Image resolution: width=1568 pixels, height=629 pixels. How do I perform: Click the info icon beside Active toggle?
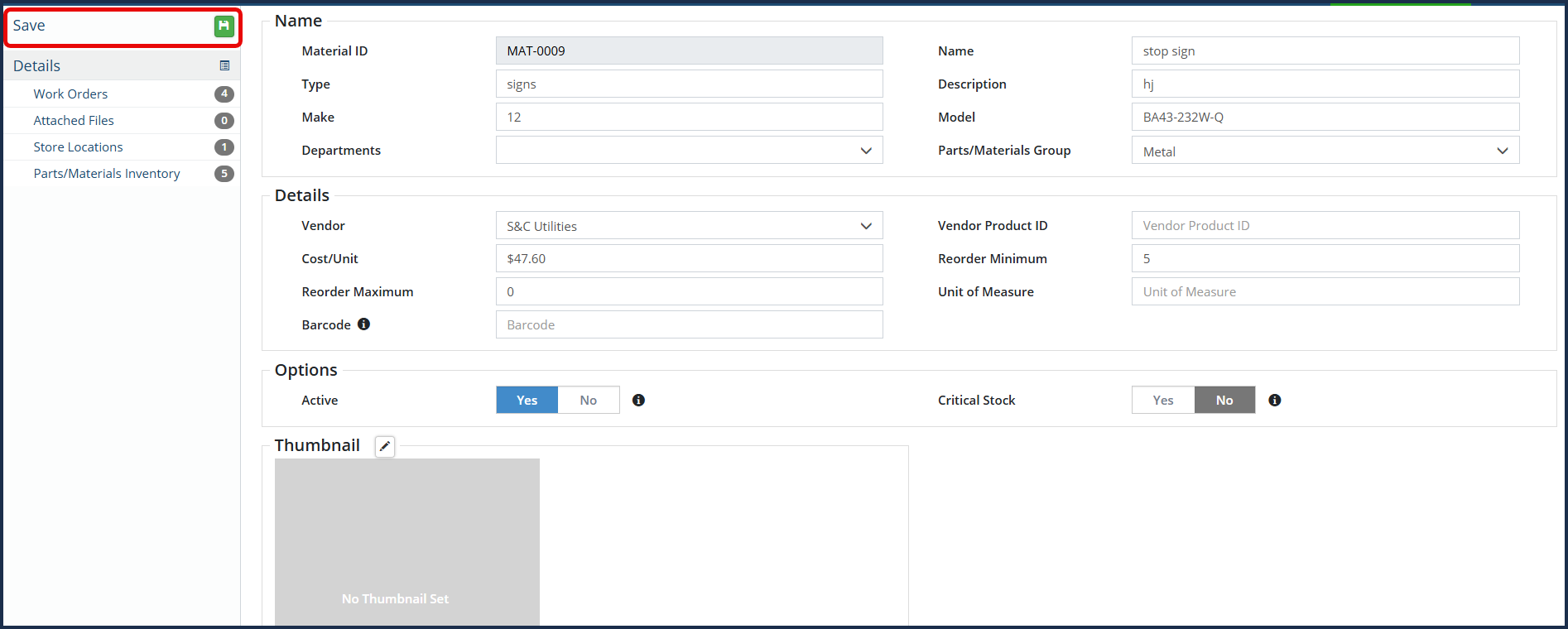[638, 401]
